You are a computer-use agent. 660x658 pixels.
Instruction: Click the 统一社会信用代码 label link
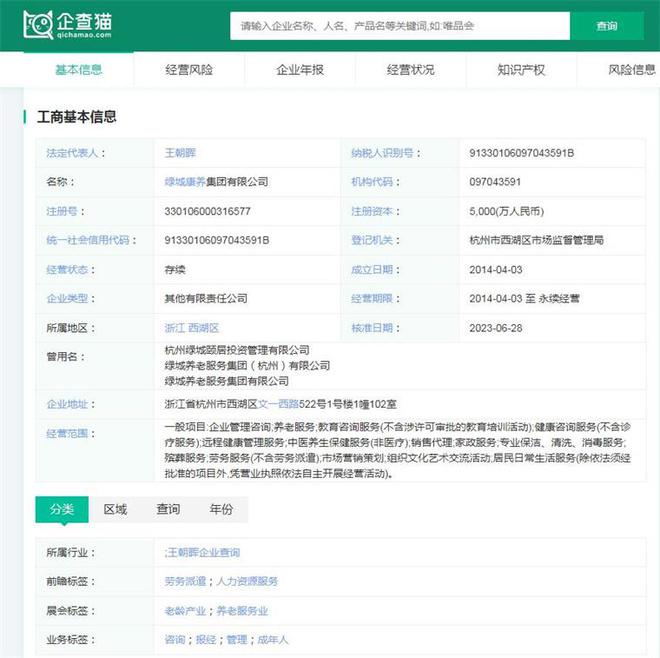coord(88,240)
